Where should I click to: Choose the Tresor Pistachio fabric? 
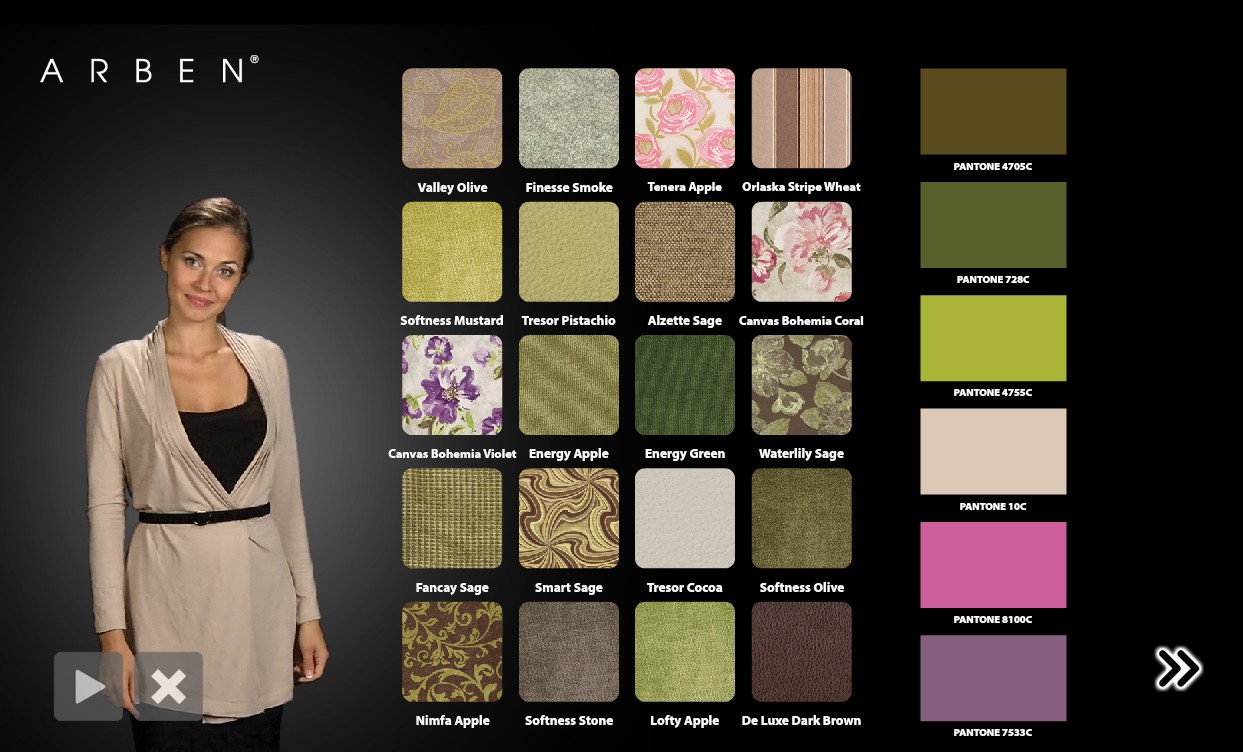pos(569,252)
